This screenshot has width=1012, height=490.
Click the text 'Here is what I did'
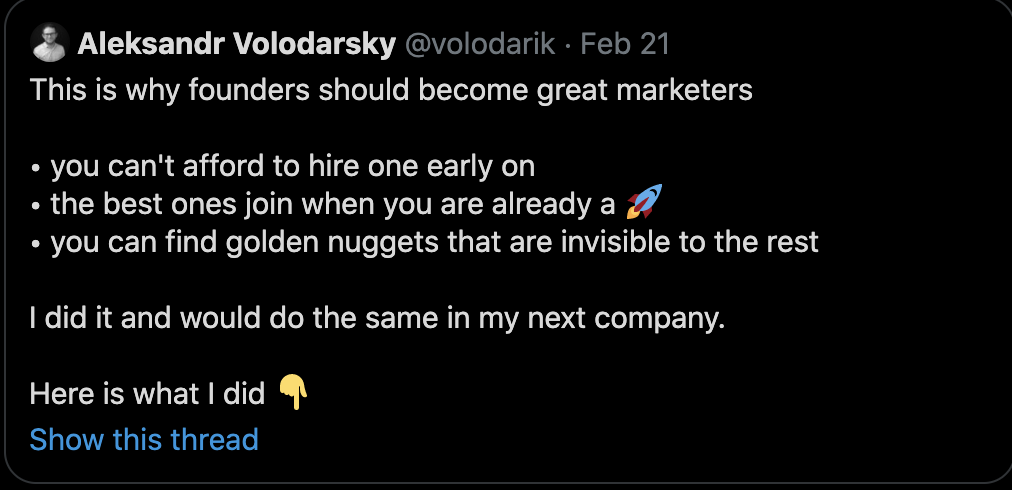[147, 394]
